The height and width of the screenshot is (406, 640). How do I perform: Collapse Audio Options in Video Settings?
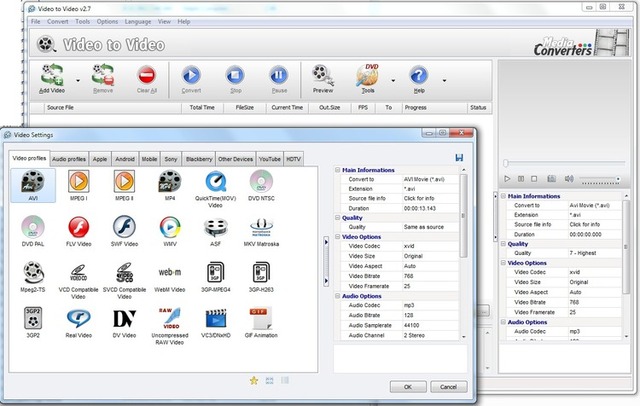338,296
